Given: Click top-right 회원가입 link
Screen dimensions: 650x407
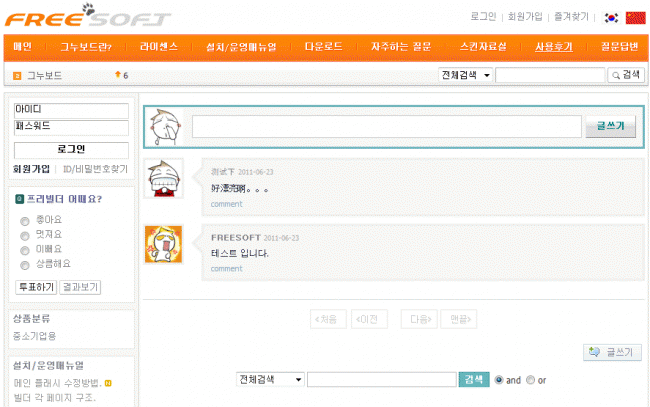Looking at the screenshot, I should click(x=525, y=17).
